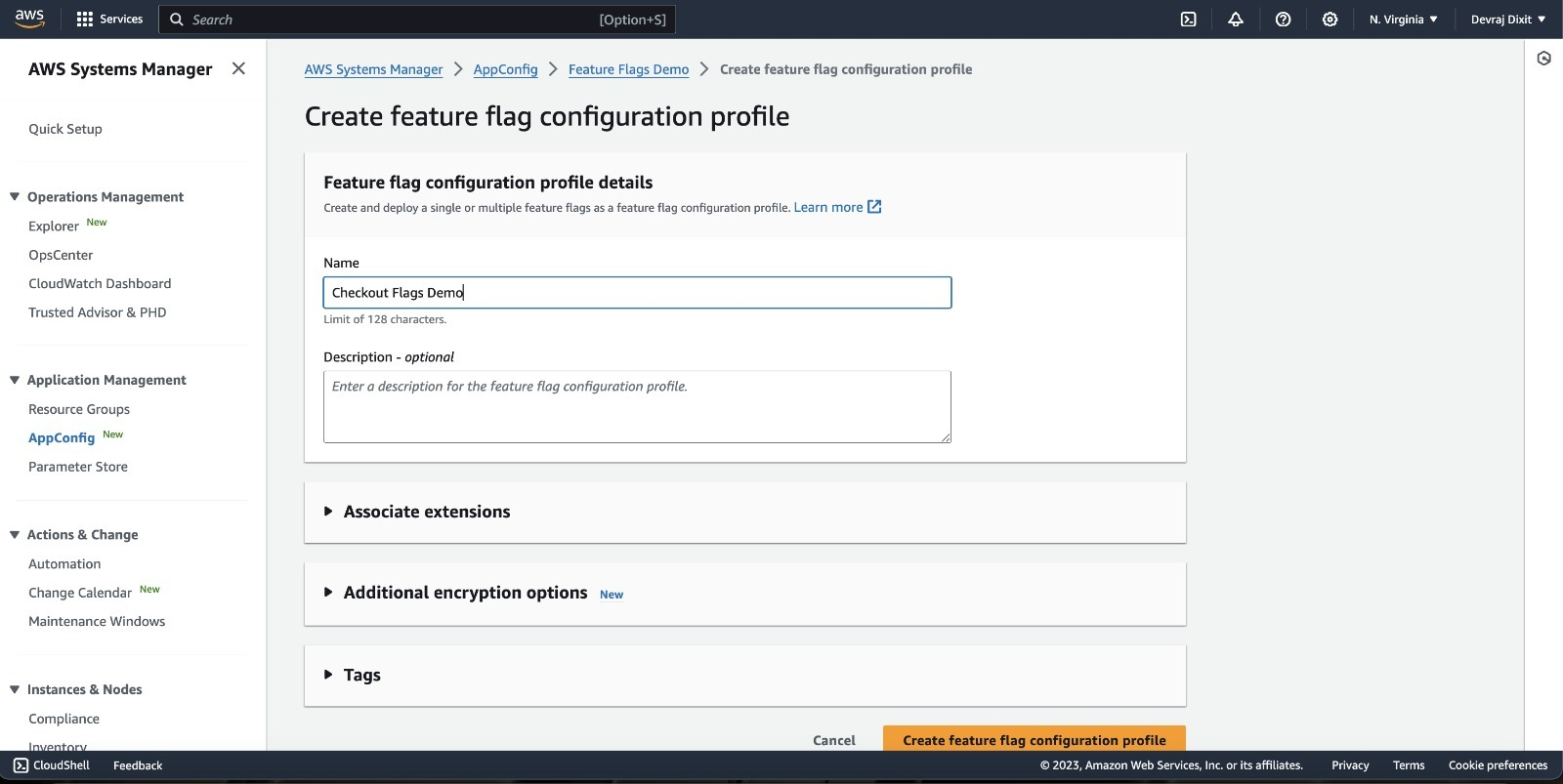Click the Cancel button
Viewport: 1563px width, 784px height.
coord(834,740)
